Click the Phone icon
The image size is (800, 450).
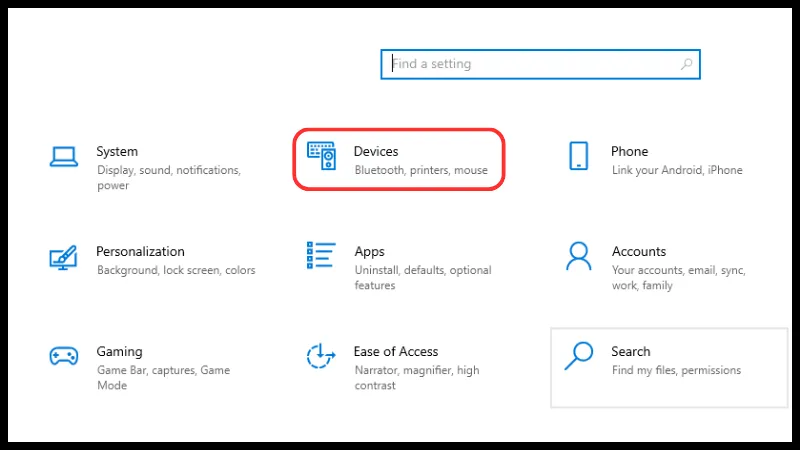[x=578, y=156]
